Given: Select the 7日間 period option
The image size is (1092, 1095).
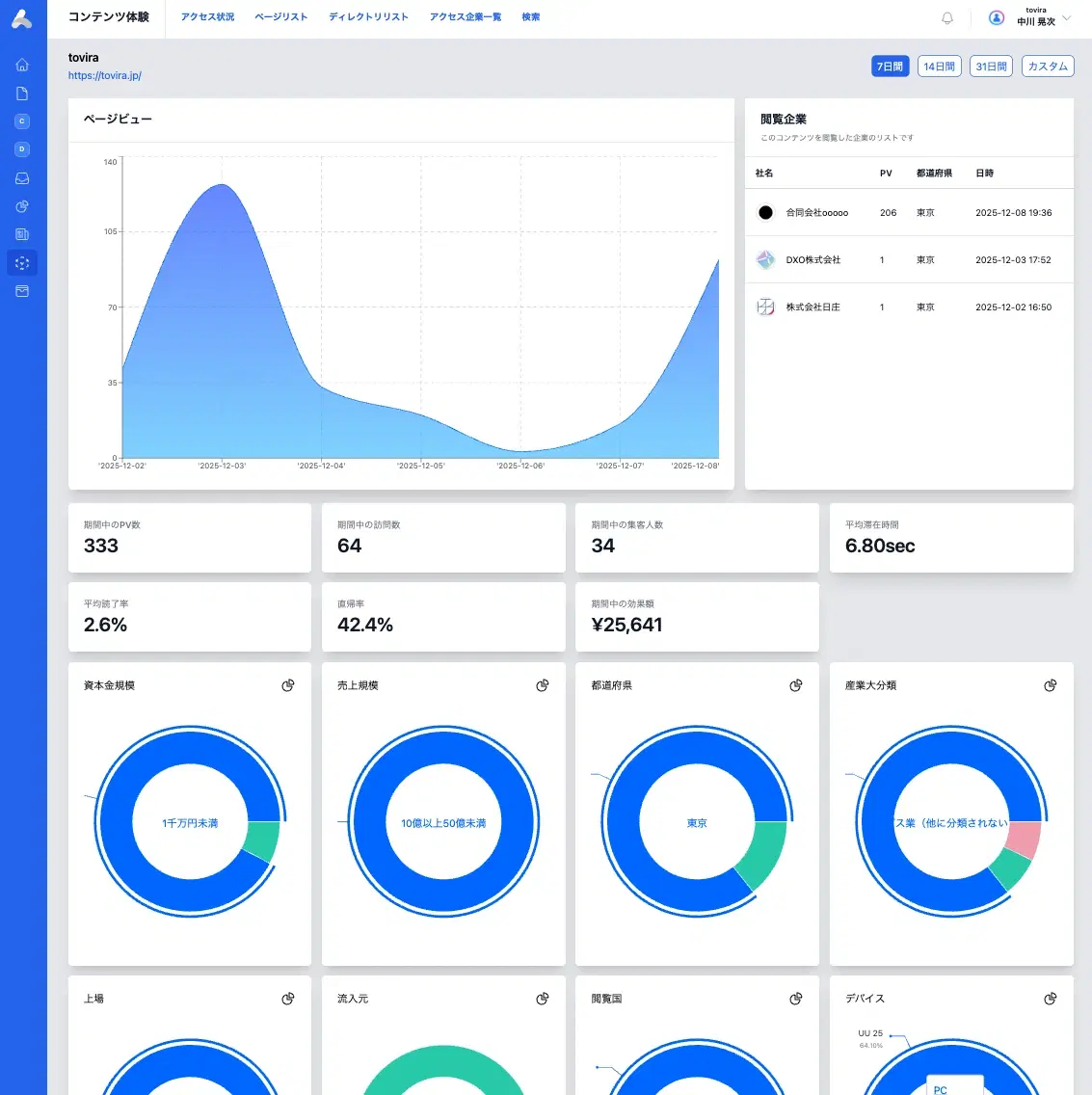Looking at the screenshot, I should tap(890, 67).
